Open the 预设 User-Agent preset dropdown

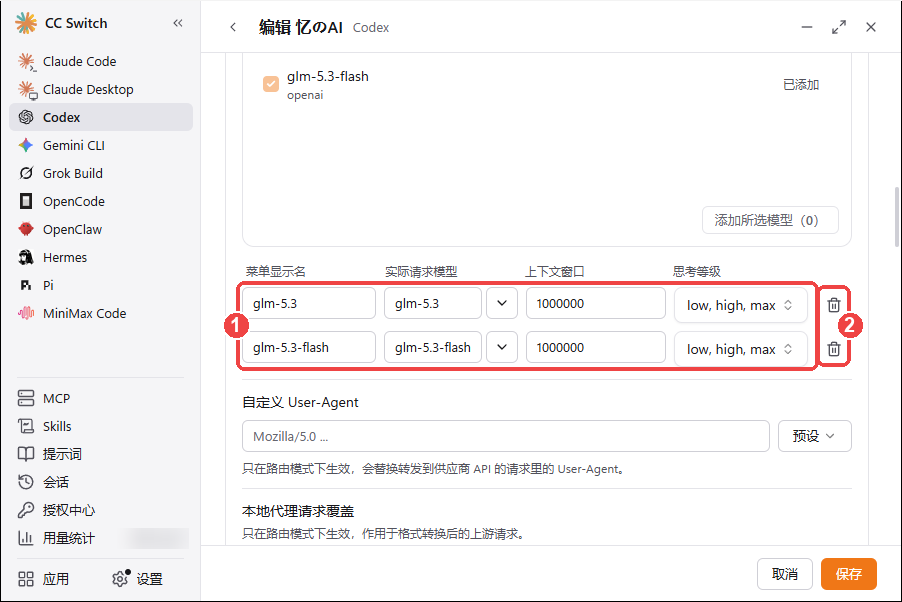tap(814, 436)
